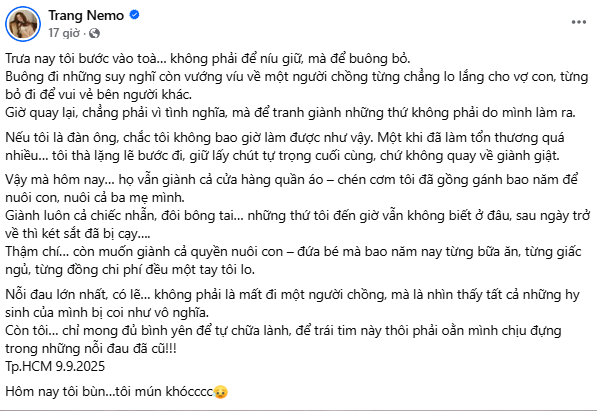Click the line starting 'Buông đi những suy nghĩ'
This screenshot has height=411, width=597.
(297, 77)
